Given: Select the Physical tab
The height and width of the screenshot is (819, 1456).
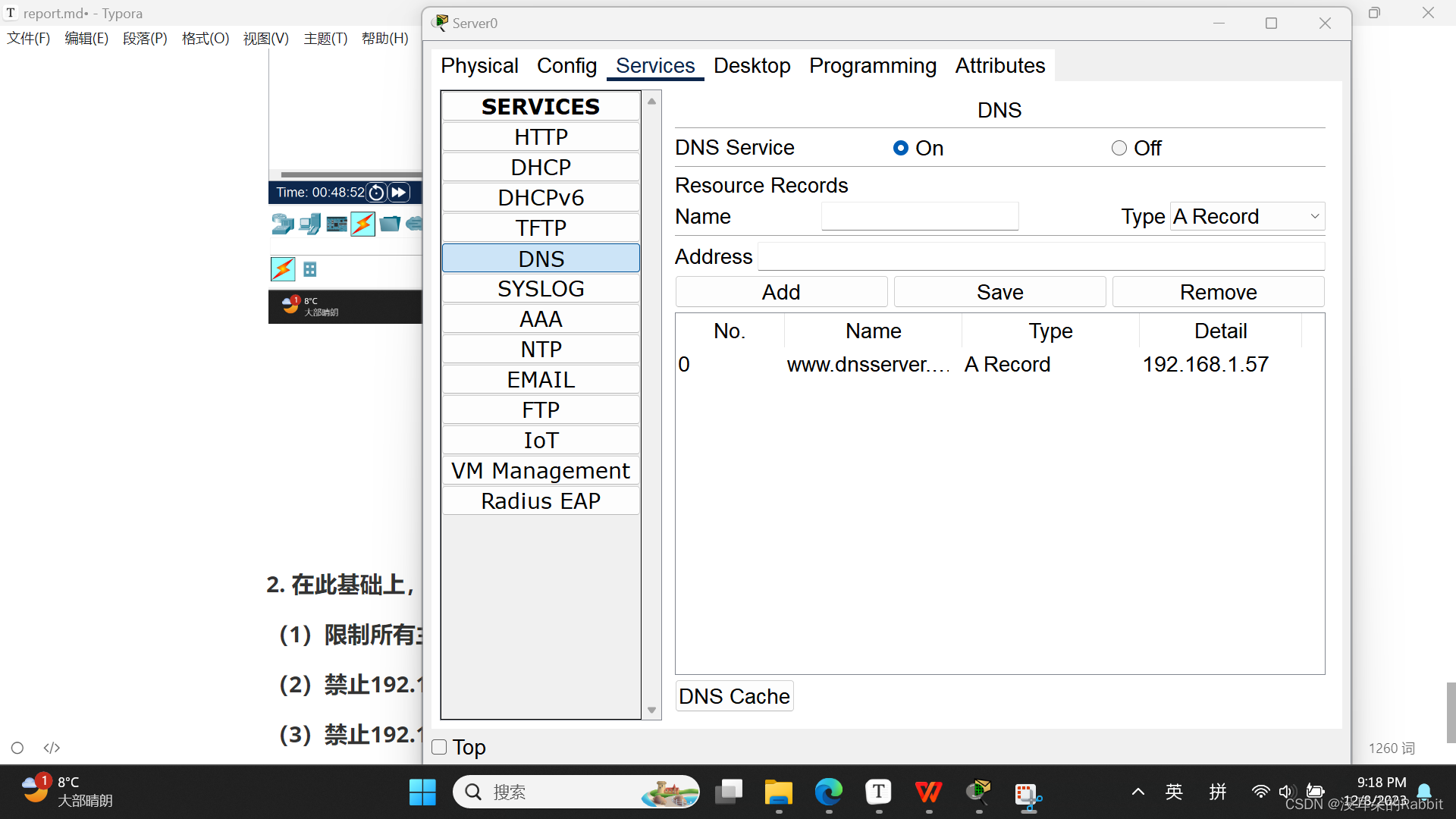Looking at the screenshot, I should [480, 65].
